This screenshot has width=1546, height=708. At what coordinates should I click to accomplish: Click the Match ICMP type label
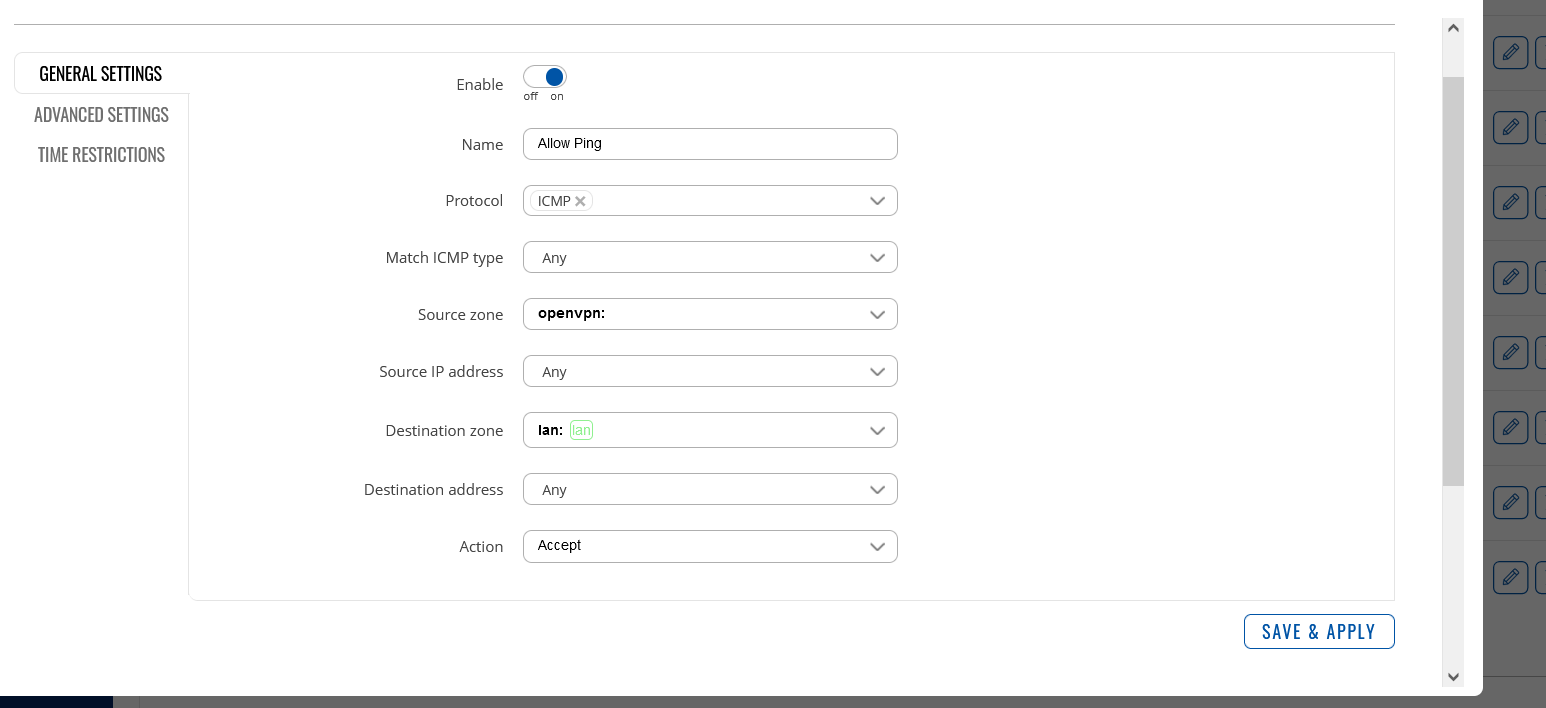444,258
